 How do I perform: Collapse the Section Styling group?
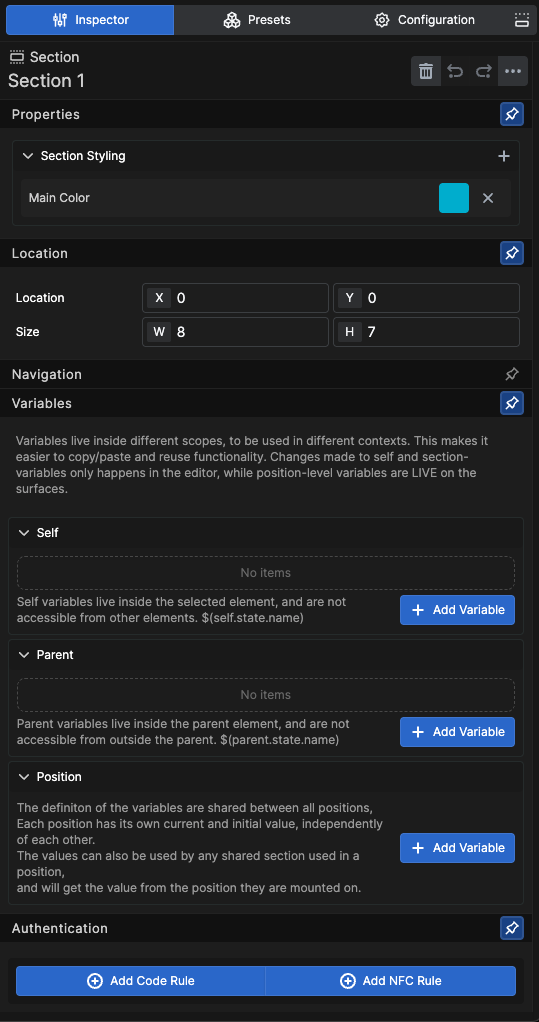[27, 156]
